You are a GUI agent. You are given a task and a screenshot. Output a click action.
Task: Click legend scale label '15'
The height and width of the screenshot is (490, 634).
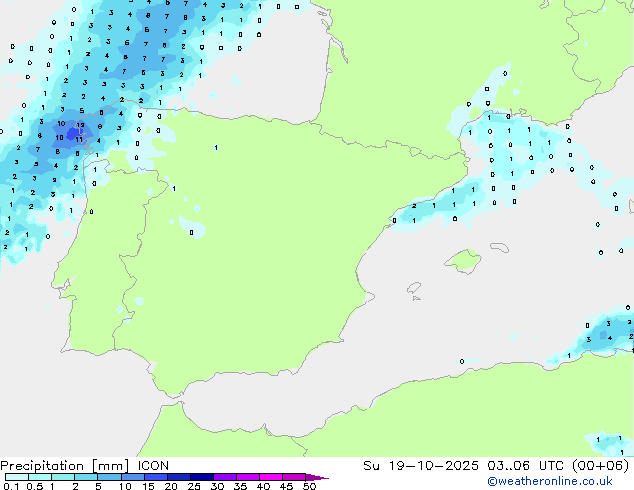(148, 486)
